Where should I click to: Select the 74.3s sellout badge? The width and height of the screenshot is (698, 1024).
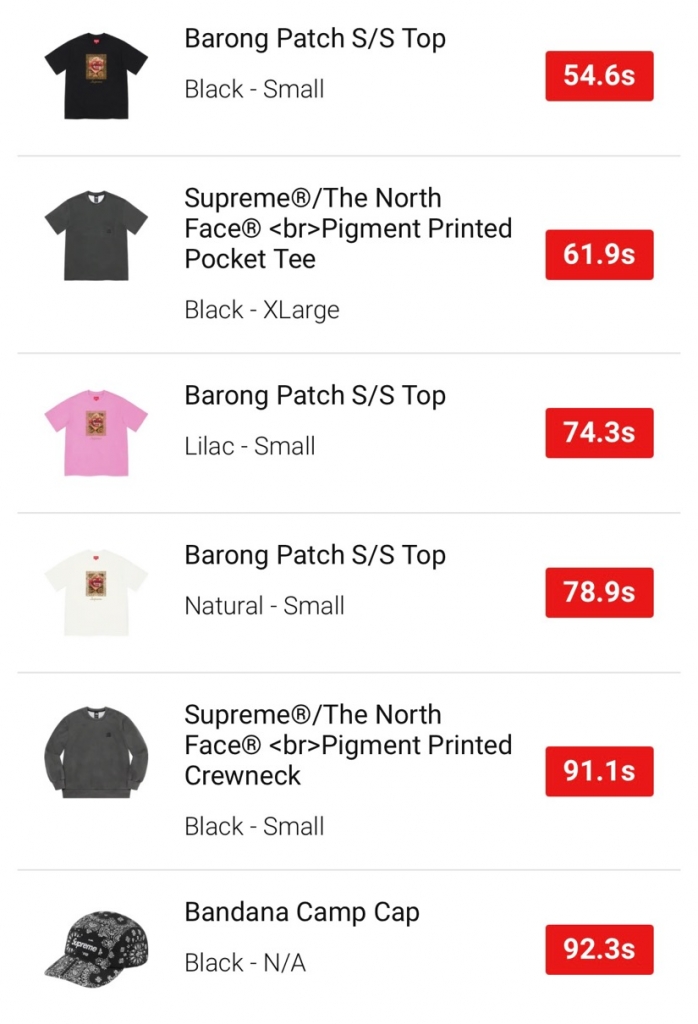(599, 433)
